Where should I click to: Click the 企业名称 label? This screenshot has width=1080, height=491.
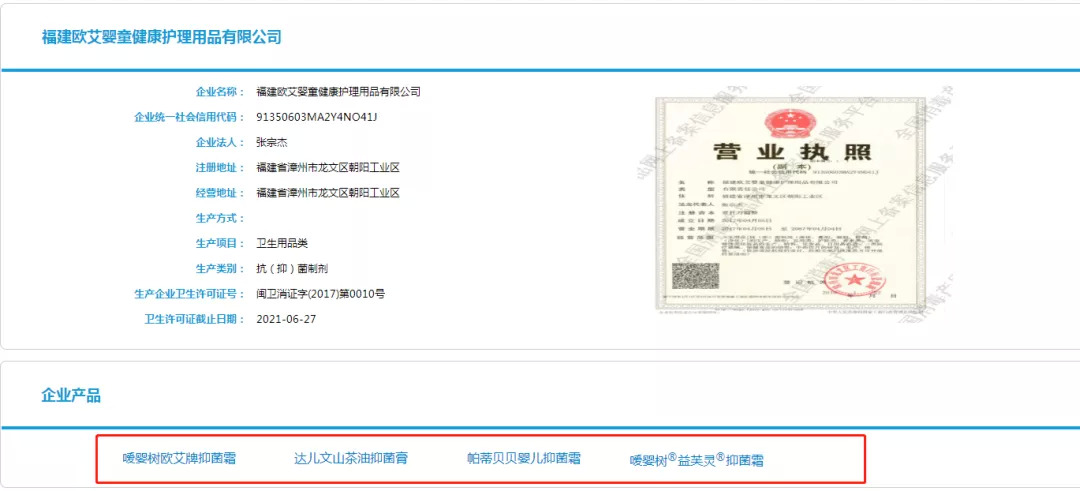pos(220,92)
